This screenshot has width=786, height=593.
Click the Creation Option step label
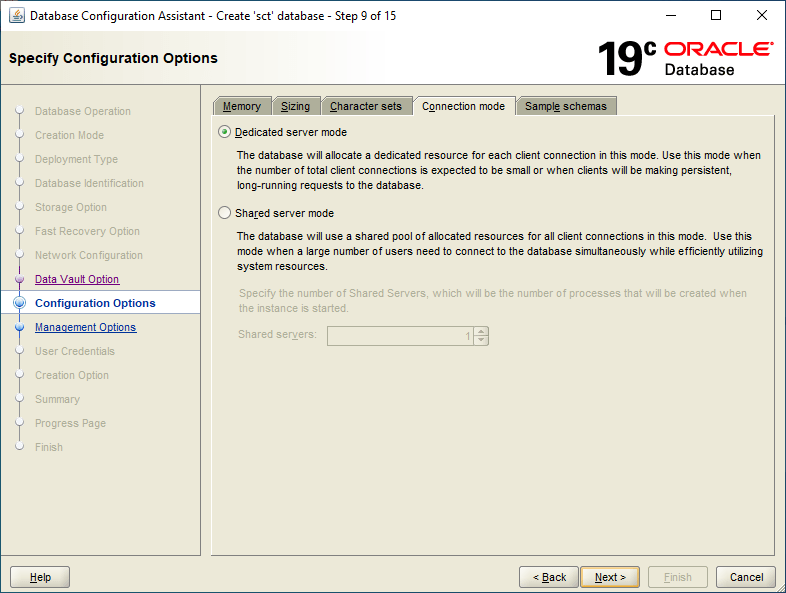pyautogui.click(x=72, y=375)
